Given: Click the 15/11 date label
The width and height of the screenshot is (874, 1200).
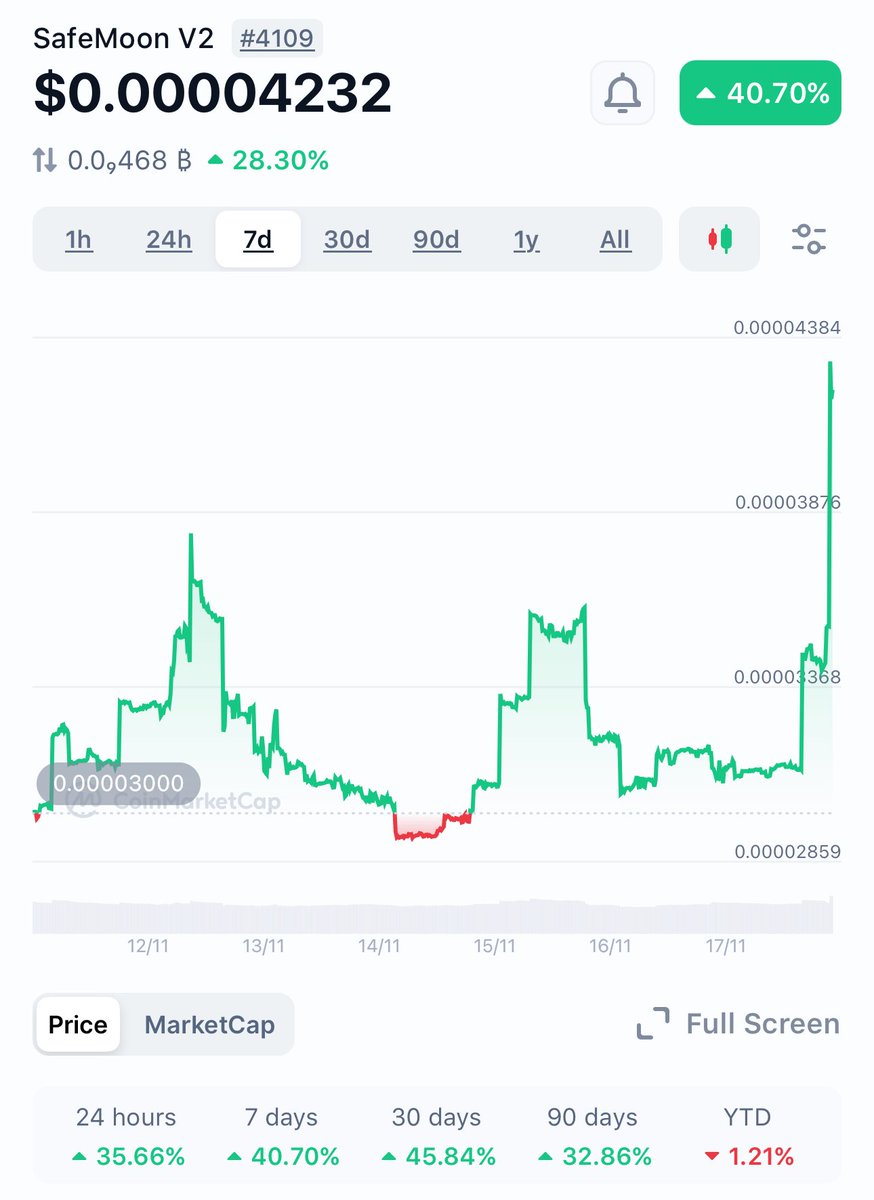Looking at the screenshot, I should pos(494,946).
